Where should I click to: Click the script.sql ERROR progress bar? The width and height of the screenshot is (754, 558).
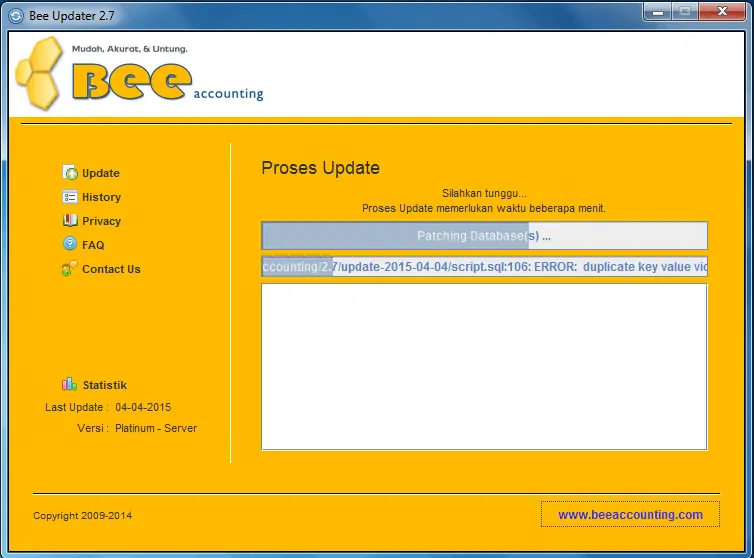point(484,266)
